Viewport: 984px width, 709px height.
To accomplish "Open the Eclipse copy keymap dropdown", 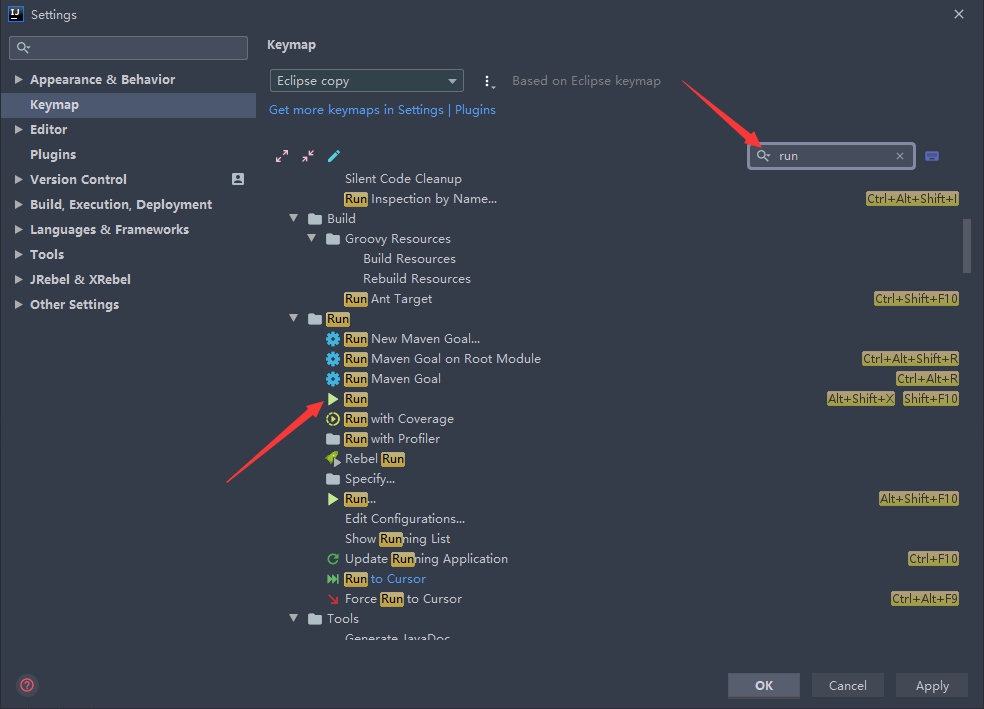I will pyautogui.click(x=366, y=81).
